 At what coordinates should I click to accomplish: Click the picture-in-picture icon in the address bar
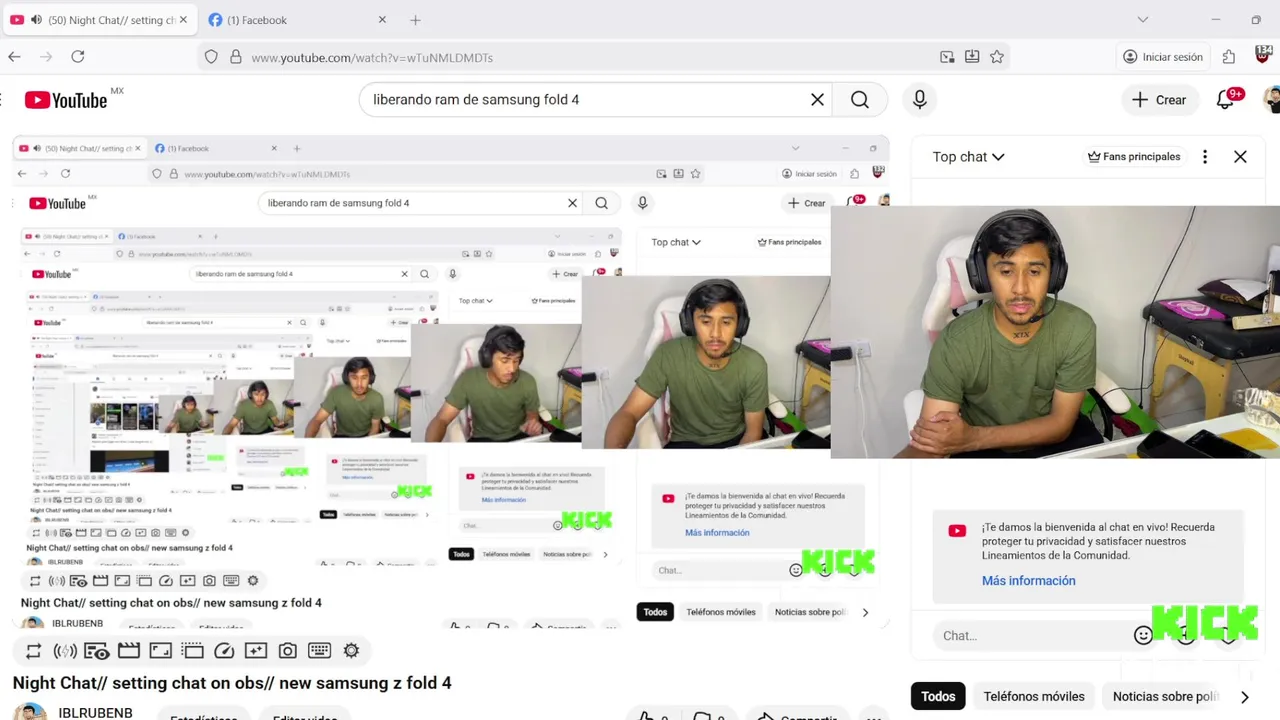coord(947,57)
